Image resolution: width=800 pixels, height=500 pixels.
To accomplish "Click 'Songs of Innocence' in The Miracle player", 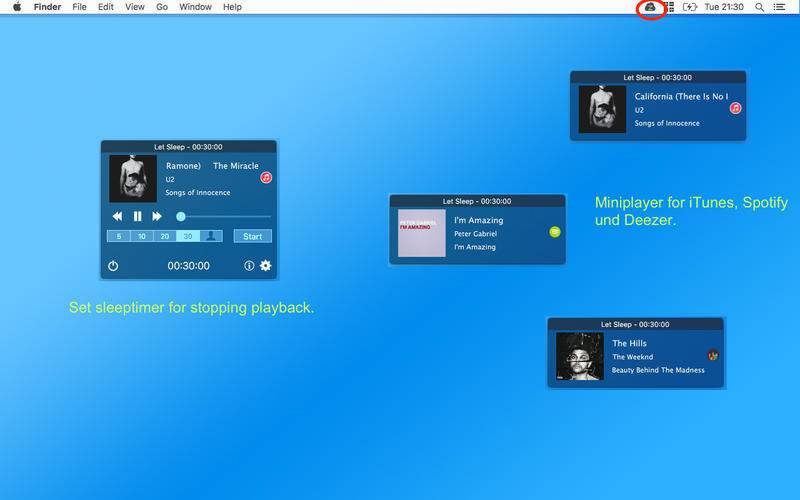I will coord(197,193).
